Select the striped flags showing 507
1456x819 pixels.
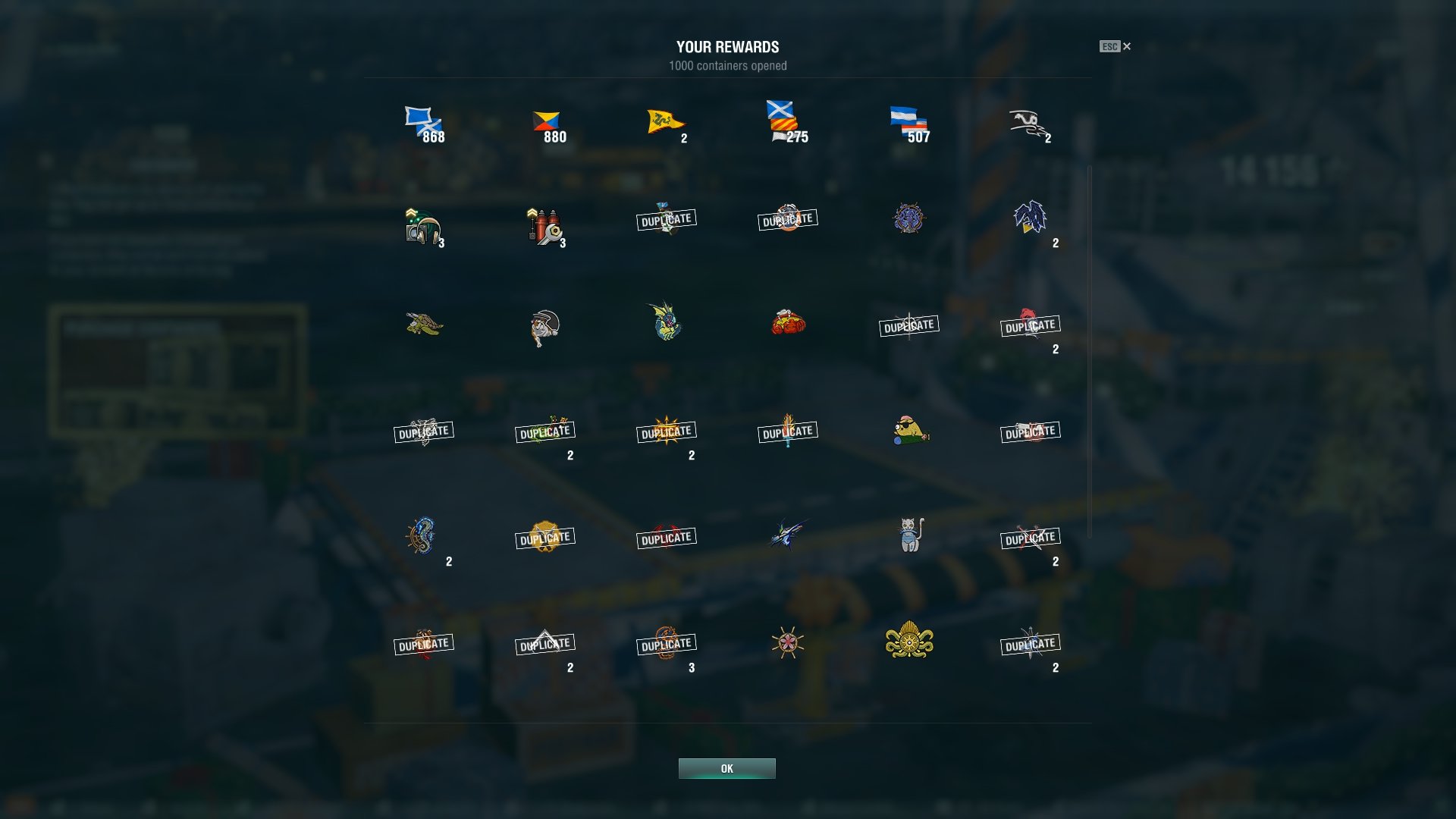[x=909, y=124]
